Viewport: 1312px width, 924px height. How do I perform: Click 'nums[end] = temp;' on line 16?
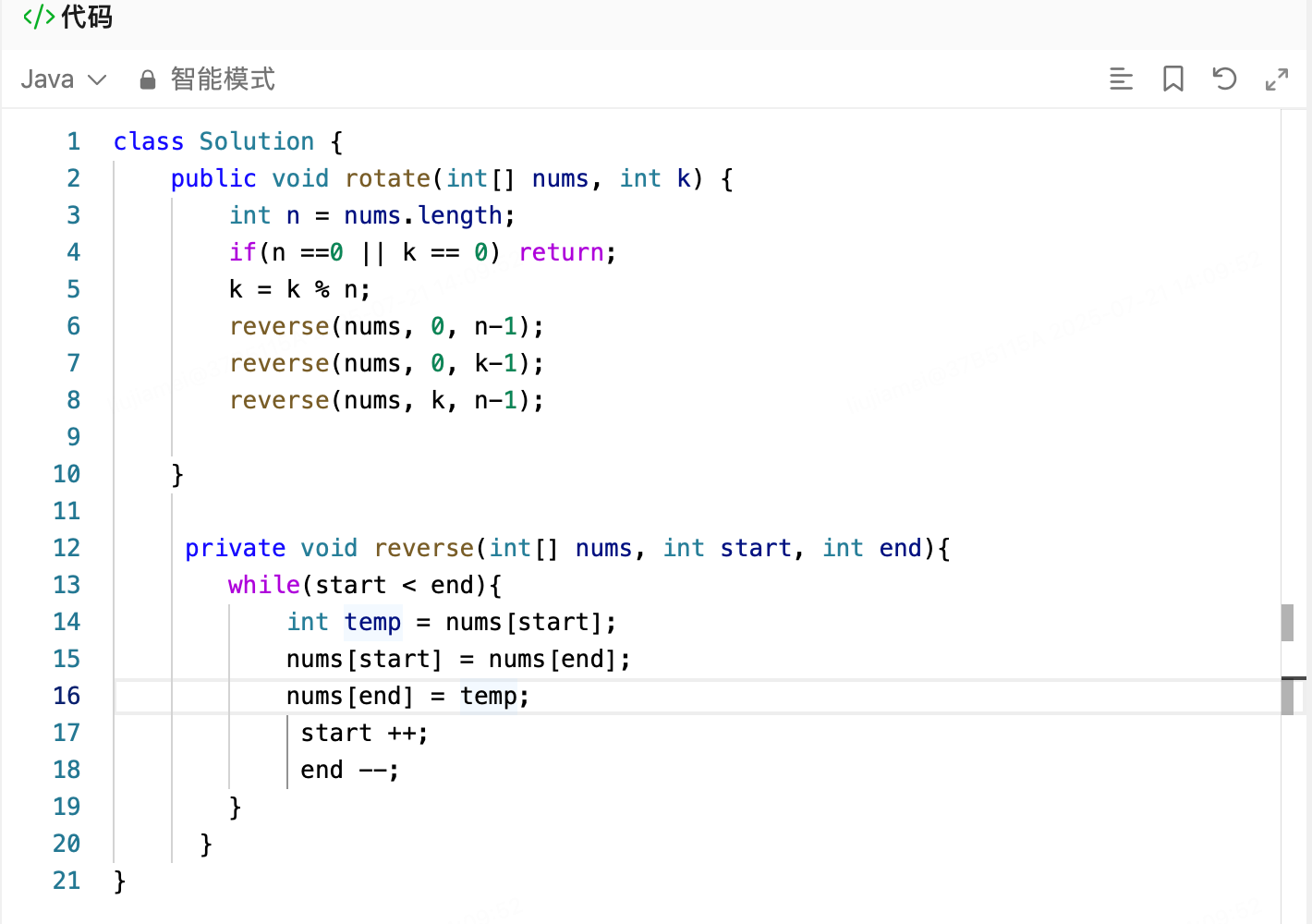tap(408, 696)
